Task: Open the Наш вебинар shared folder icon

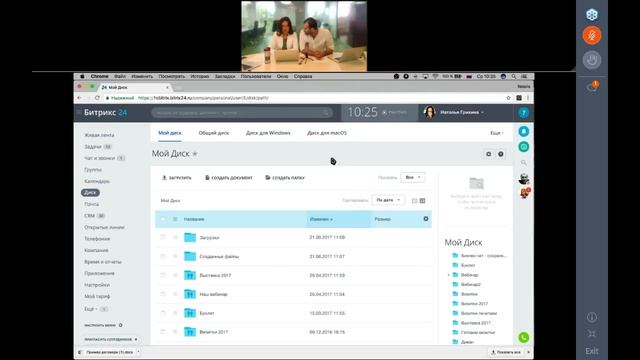Action: pyautogui.click(x=190, y=294)
